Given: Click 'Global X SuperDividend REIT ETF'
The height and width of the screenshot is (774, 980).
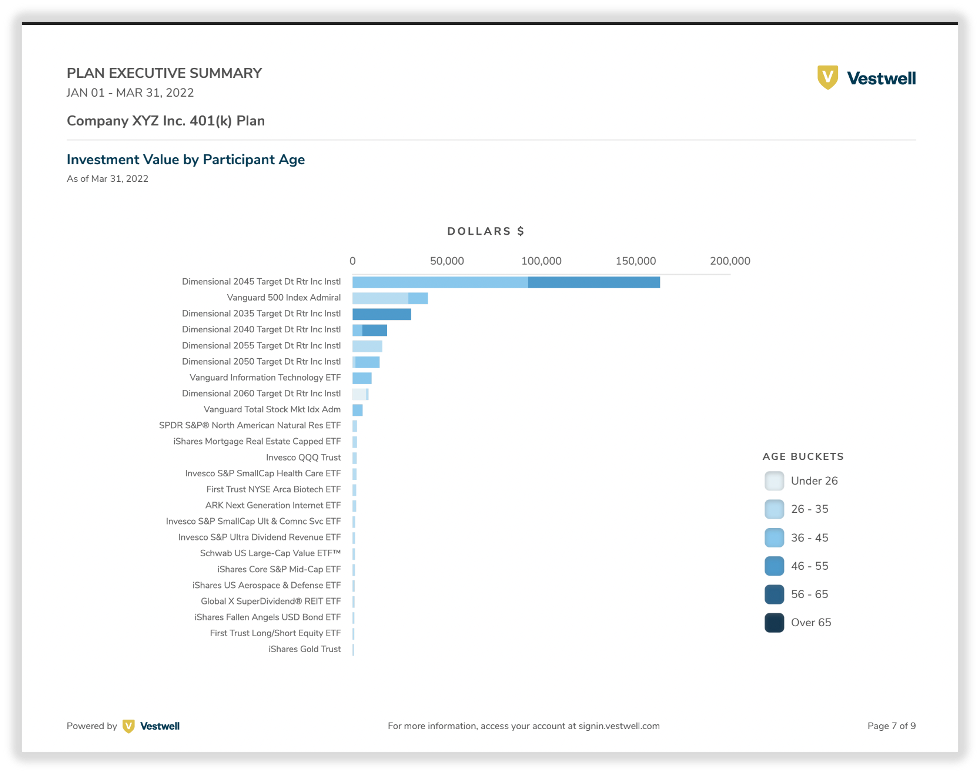Looking at the screenshot, I should 271,601.
